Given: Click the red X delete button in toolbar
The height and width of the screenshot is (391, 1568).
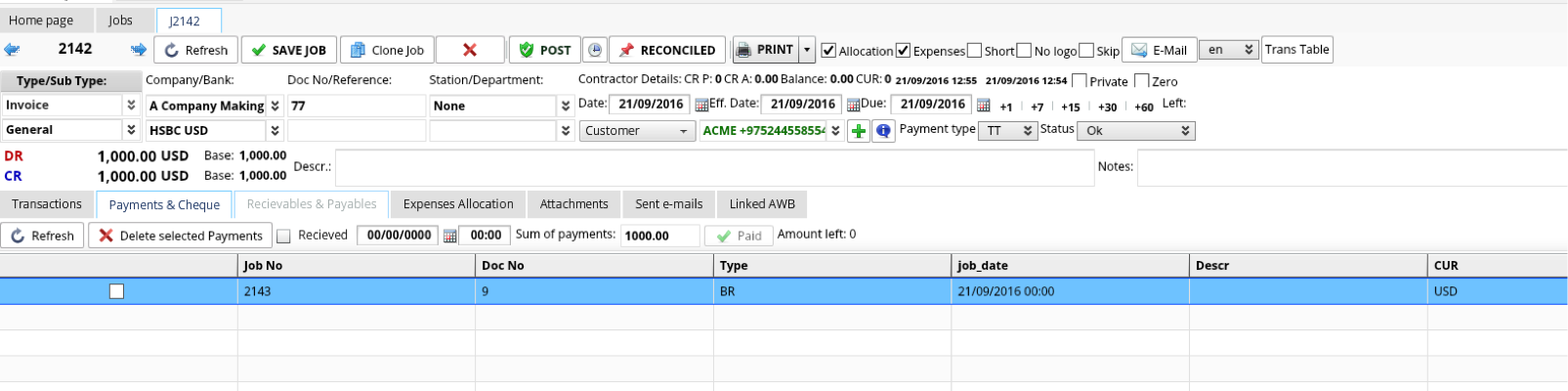Looking at the screenshot, I should [470, 50].
